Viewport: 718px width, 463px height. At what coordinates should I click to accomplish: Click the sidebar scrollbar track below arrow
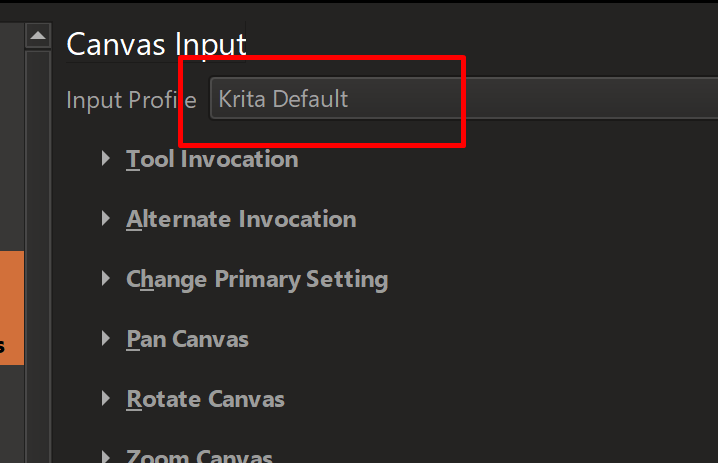pos(38,250)
